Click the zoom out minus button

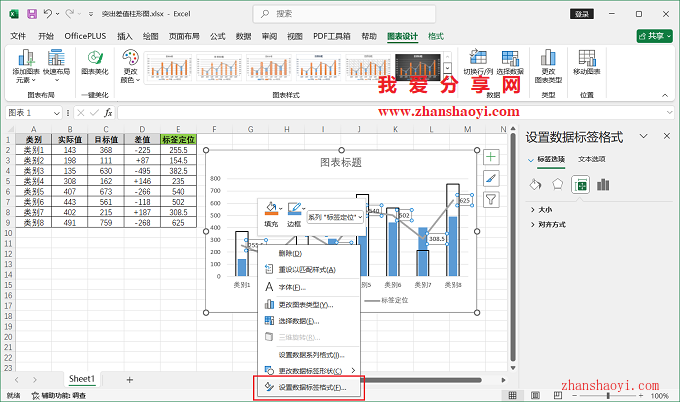coord(575,395)
